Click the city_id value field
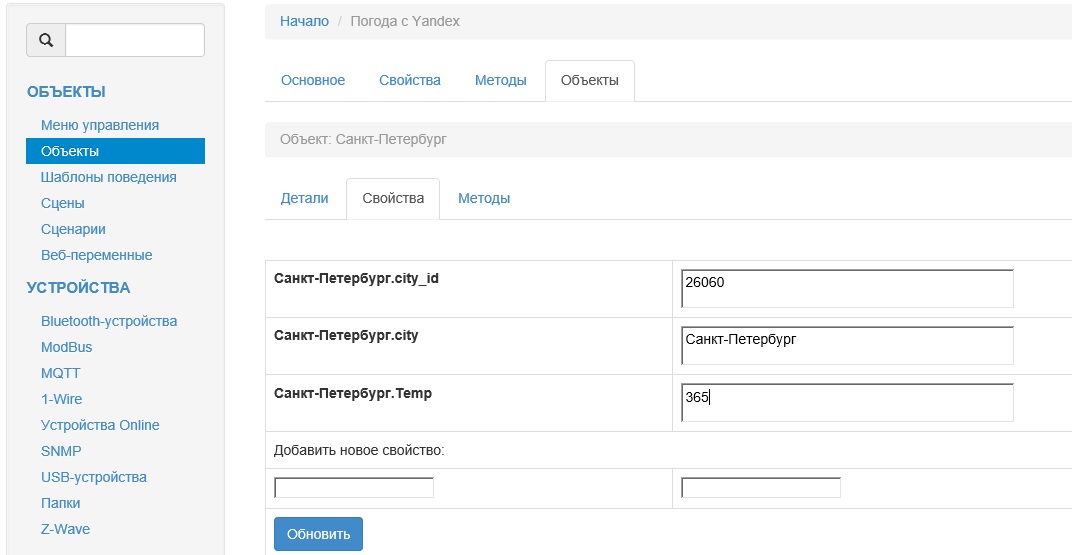Image resolution: width=1072 pixels, height=555 pixels. (x=846, y=288)
